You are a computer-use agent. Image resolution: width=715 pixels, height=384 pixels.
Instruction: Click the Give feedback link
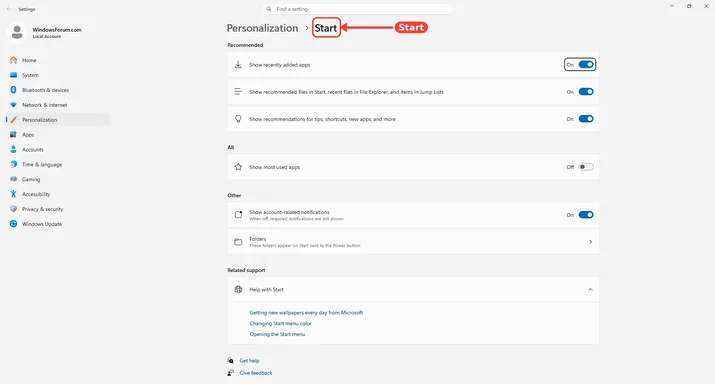pyautogui.click(x=256, y=373)
